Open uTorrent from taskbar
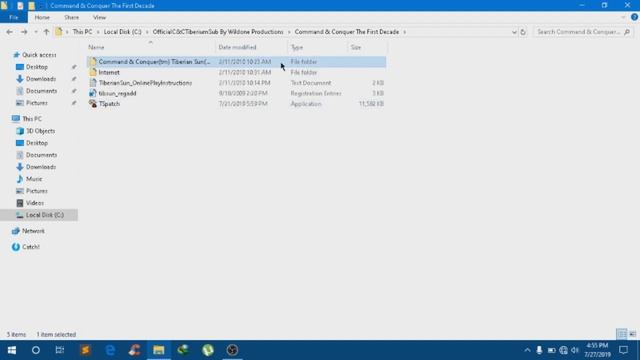 [208, 350]
